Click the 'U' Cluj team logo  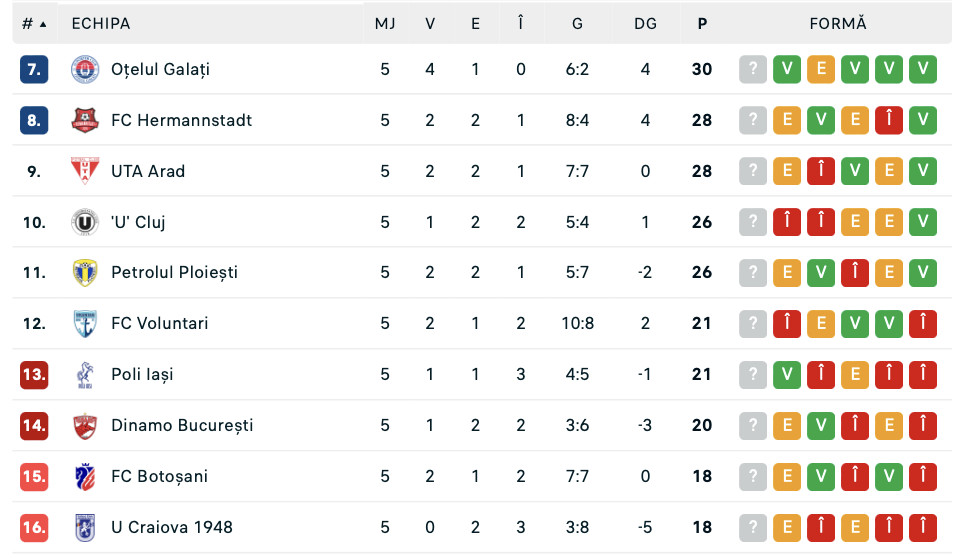point(85,222)
